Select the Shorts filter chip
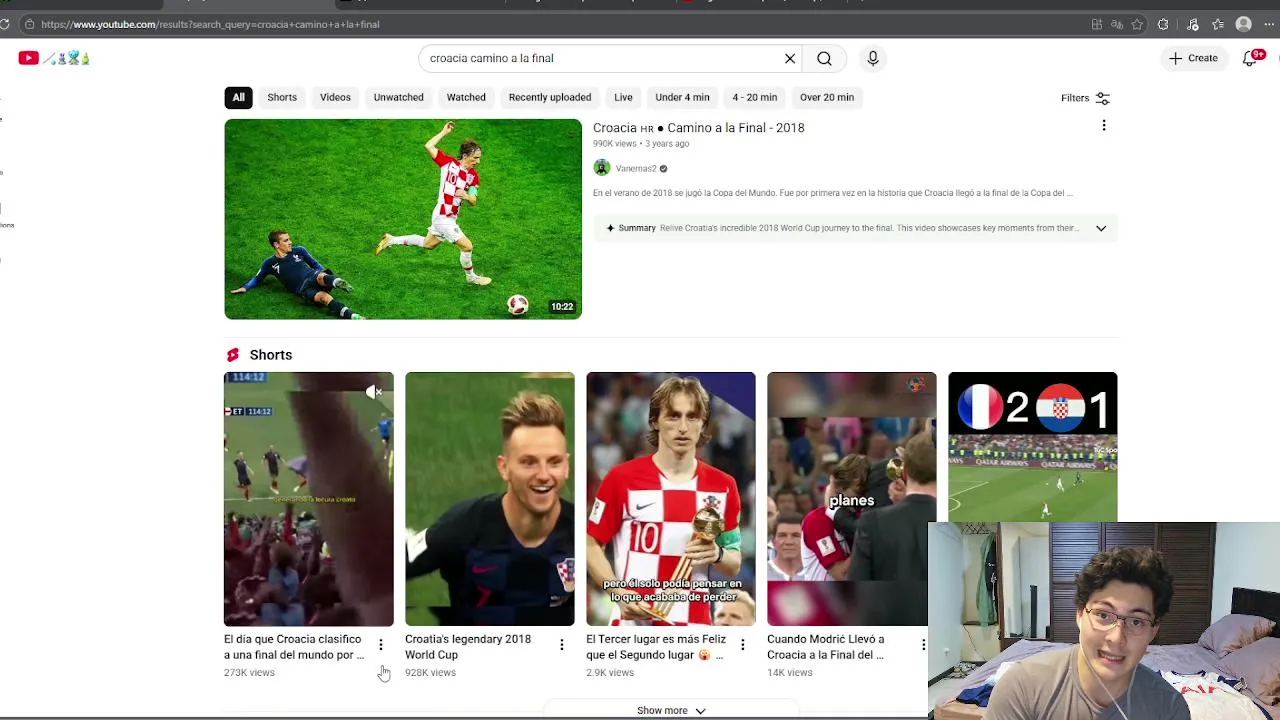 pos(282,97)
